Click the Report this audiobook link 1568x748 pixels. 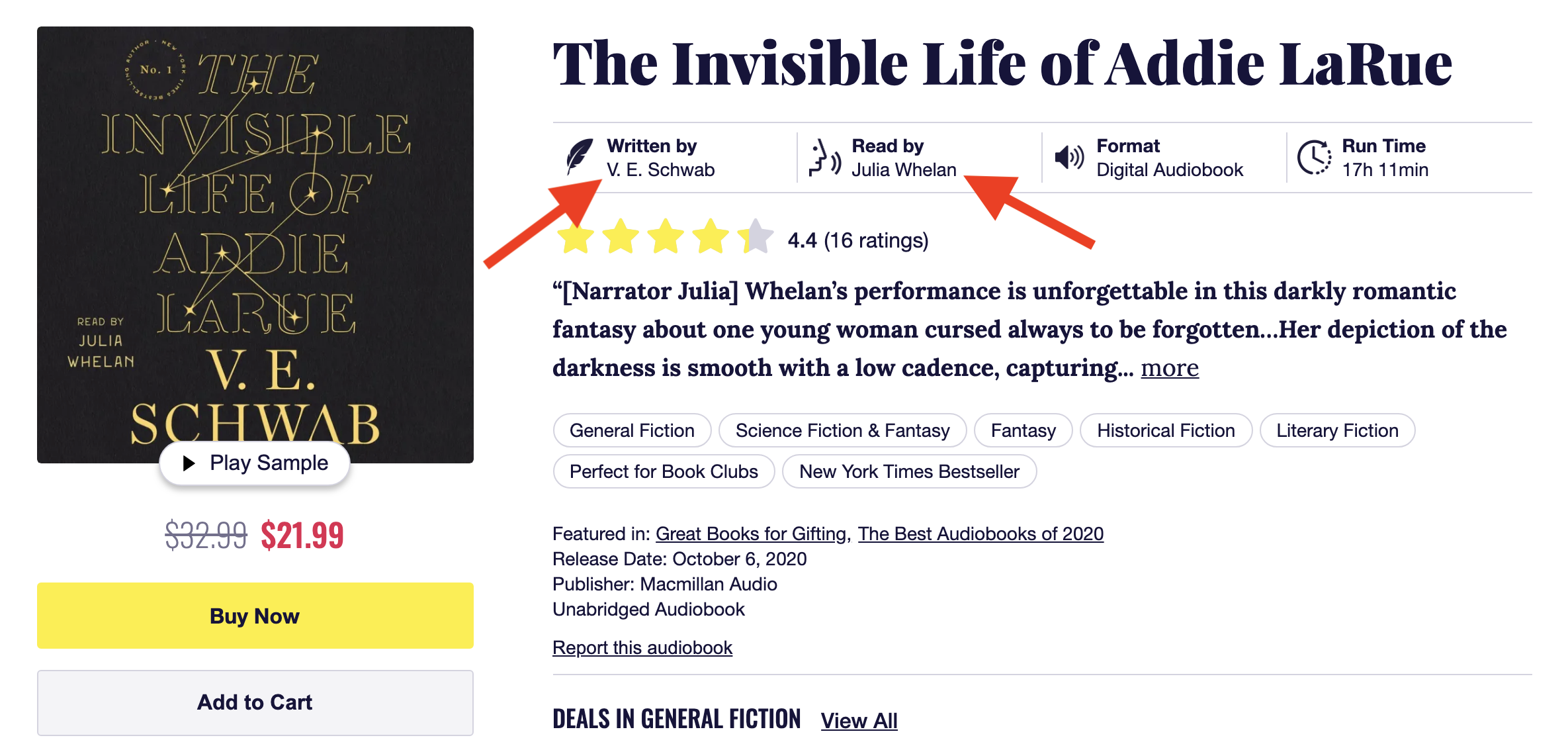pos(642,648)
